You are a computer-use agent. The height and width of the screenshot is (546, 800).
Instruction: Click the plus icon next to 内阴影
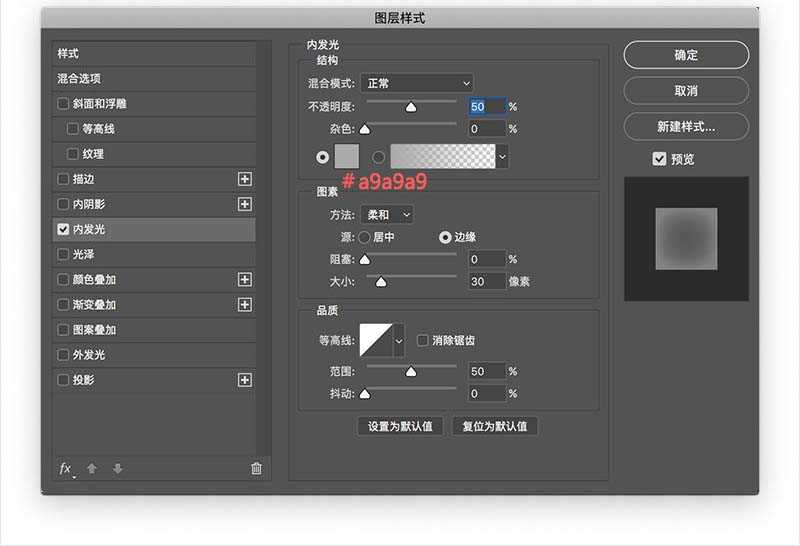tap(244, 204)
